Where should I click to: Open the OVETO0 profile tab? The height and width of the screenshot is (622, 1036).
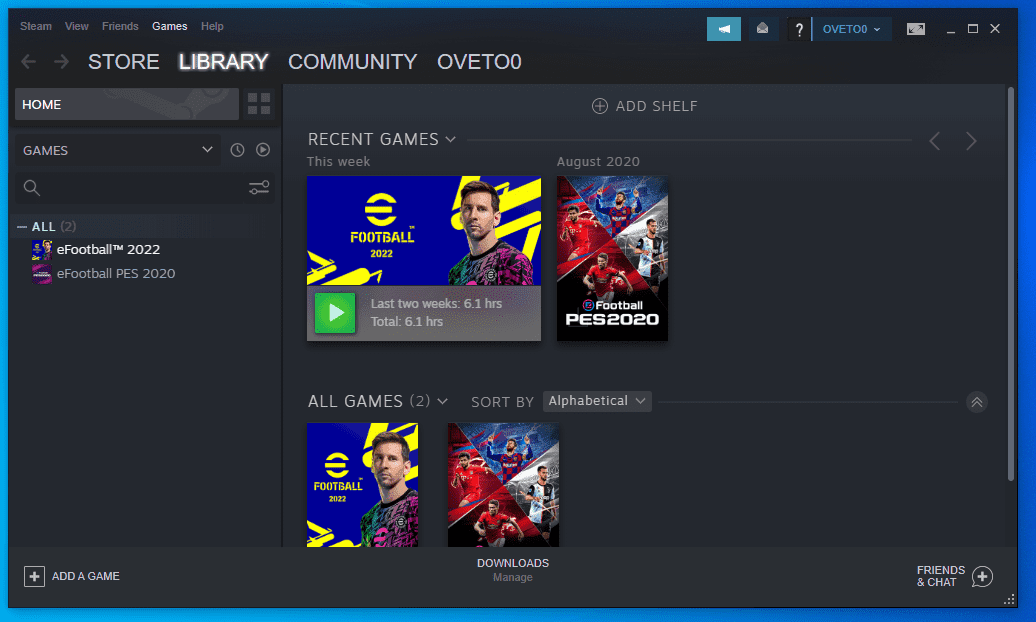tap(479, 61)
